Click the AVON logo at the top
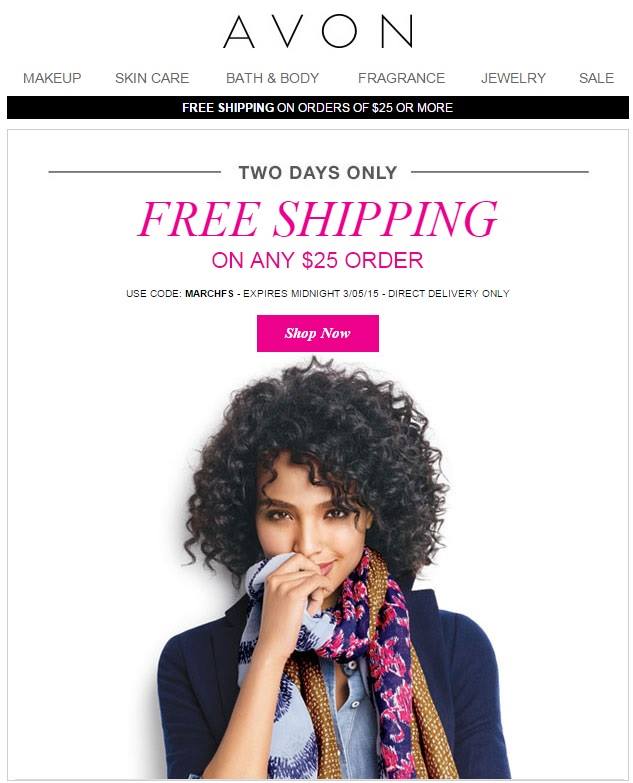The width and height of the screenshot is (633, 783). click(317, 31)
